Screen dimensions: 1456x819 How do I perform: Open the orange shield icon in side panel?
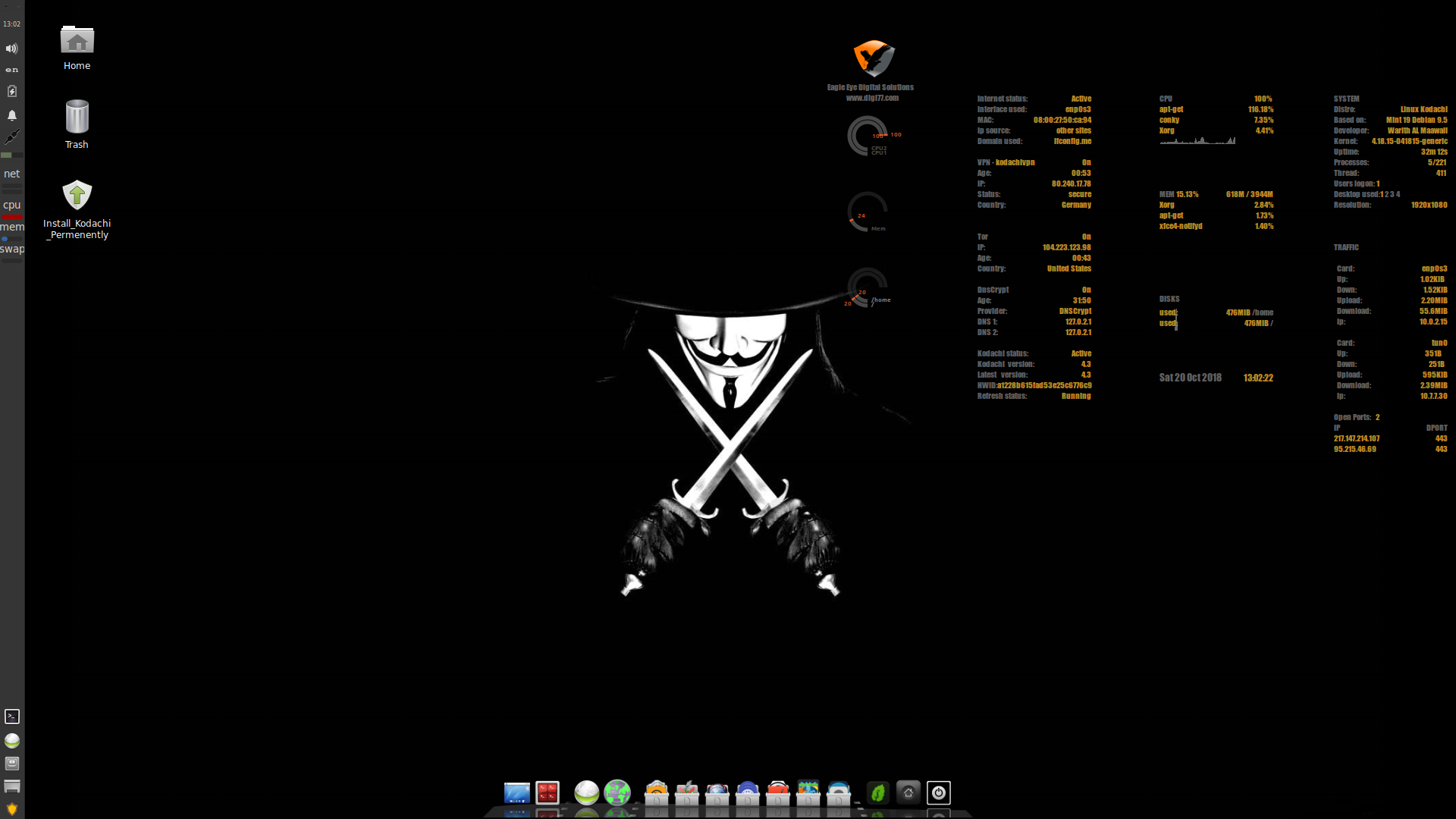[11, 809]
